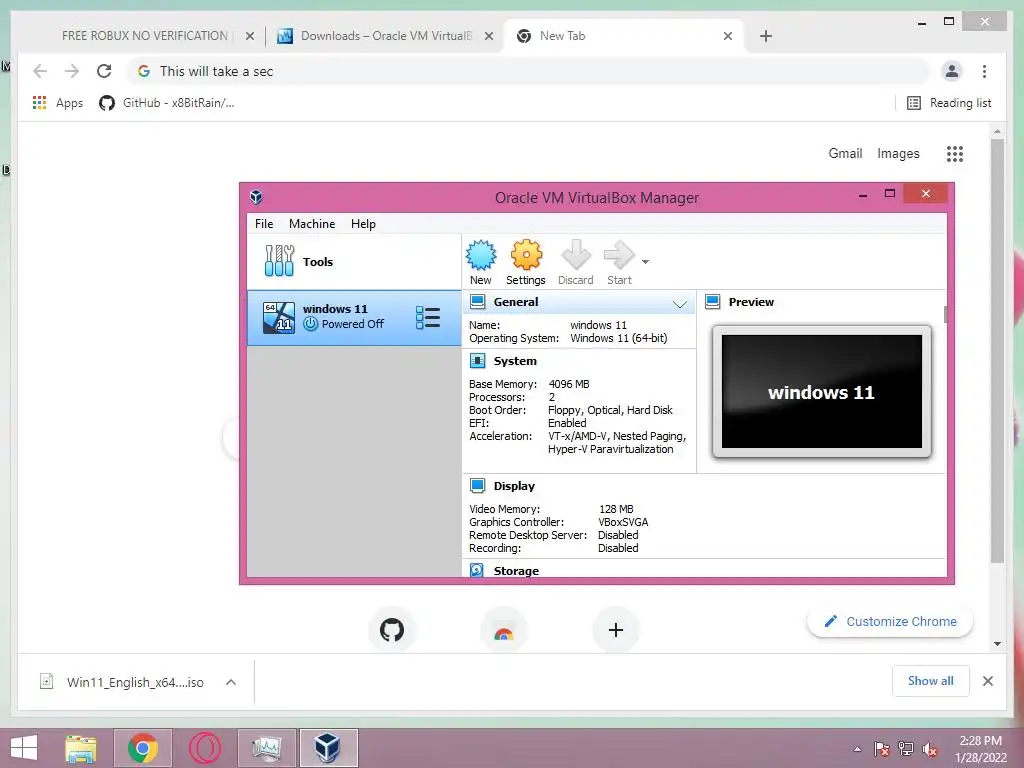Switch to FREE ROBUX NO VERIFICATION tab
The image size is (1024, 768).
pos(144,36)
